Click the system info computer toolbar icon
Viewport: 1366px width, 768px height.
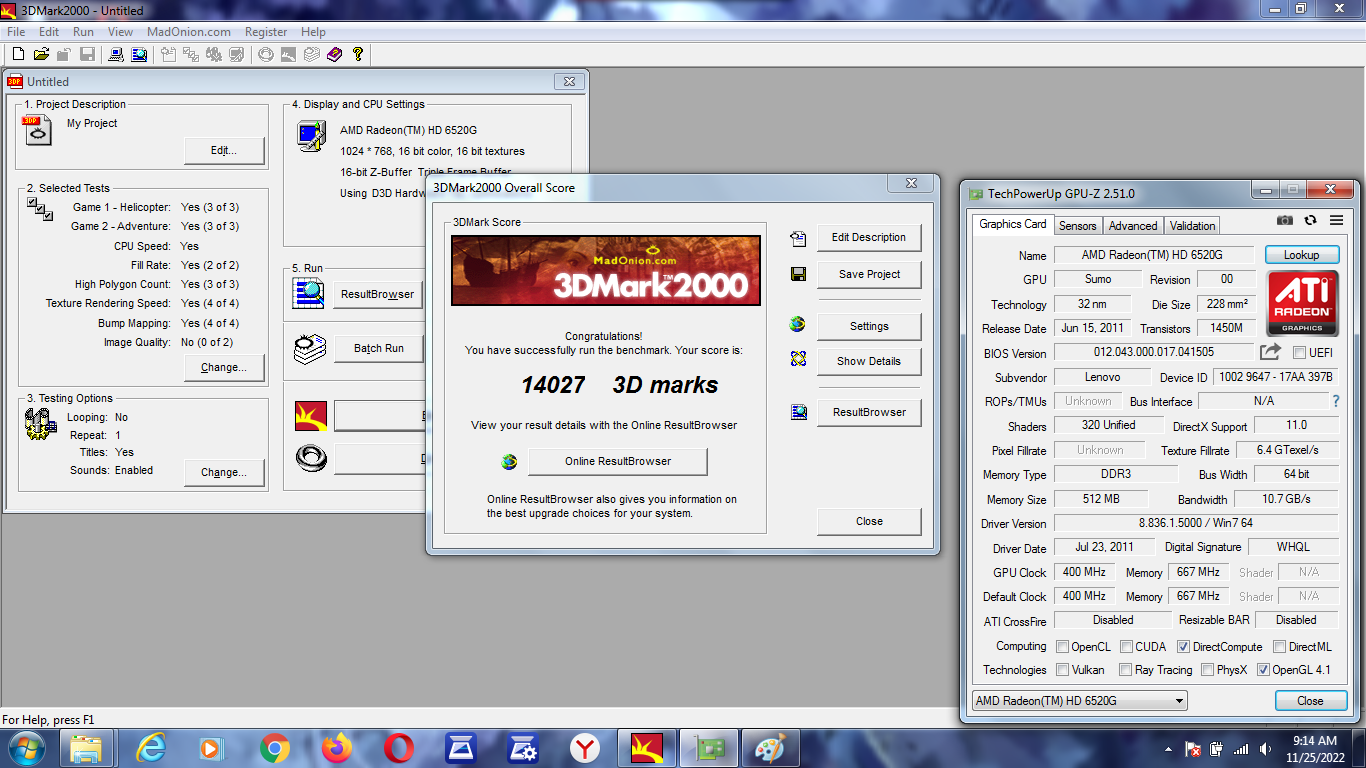click(x=116, y=54)
